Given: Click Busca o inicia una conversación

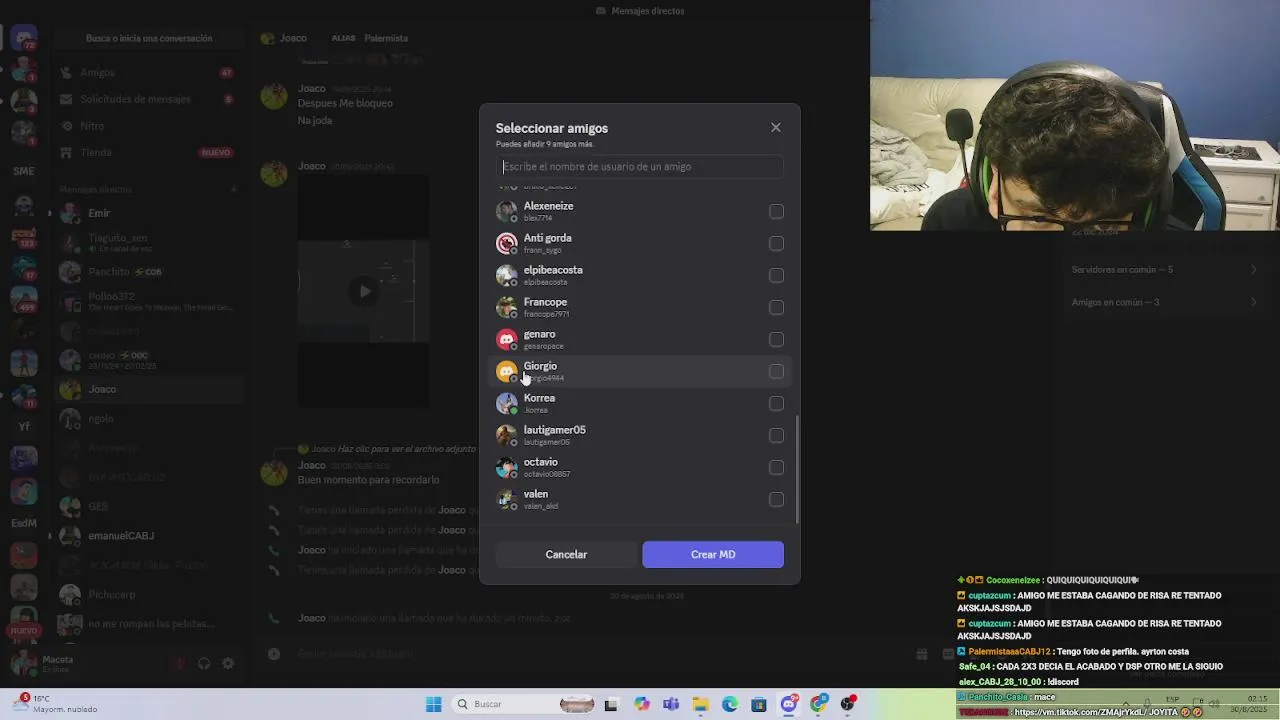Looking at the screenshot, I should (x=149, y=38).
